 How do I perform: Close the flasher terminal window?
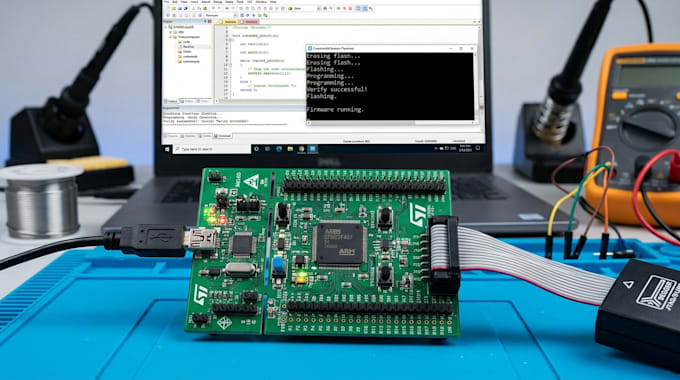472,48
